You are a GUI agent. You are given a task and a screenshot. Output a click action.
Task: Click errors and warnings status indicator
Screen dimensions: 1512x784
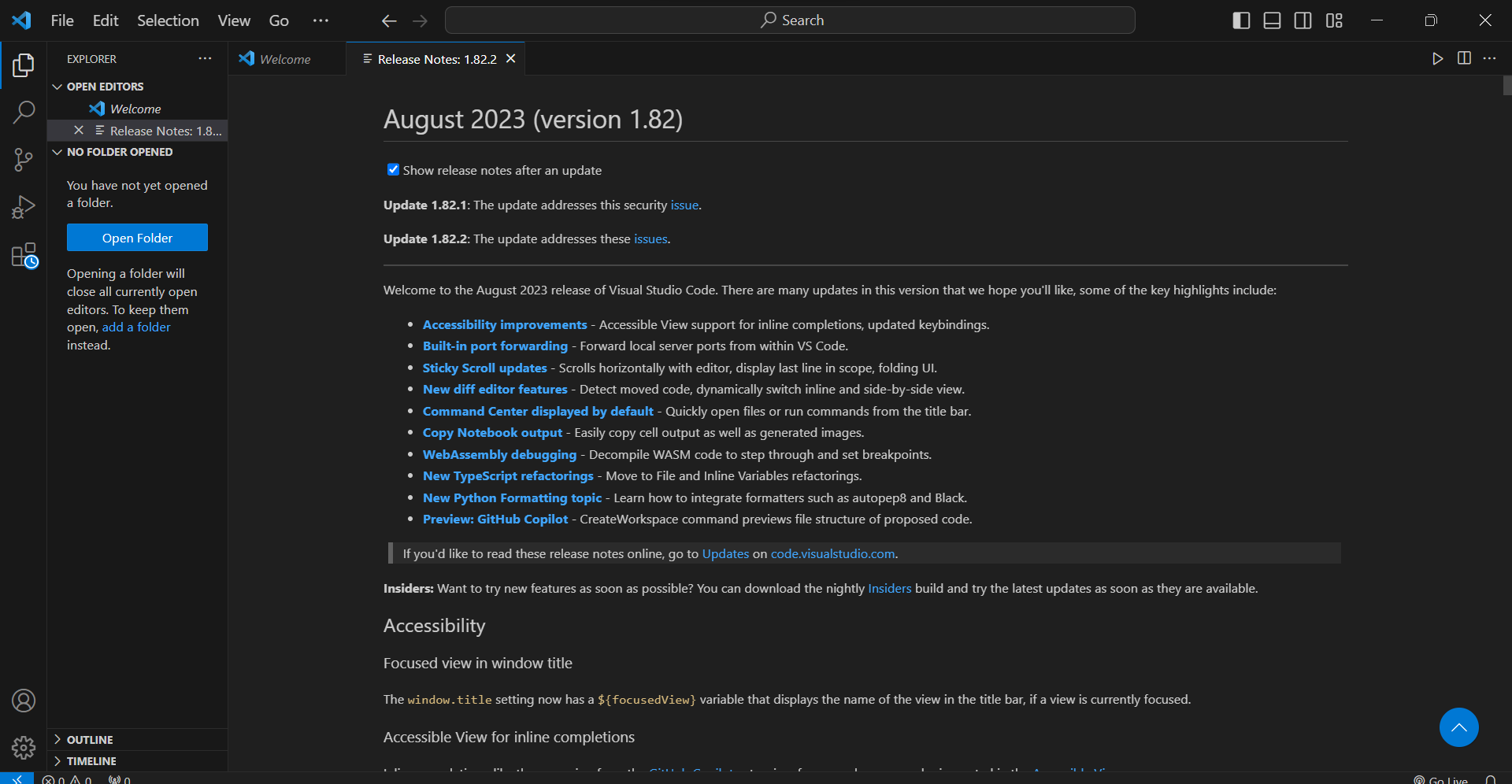67,779
